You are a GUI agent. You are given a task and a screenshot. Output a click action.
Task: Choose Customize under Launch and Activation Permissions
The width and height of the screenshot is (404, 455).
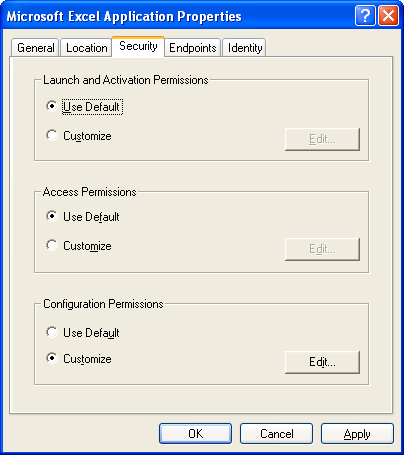click(x=79, y=136)
